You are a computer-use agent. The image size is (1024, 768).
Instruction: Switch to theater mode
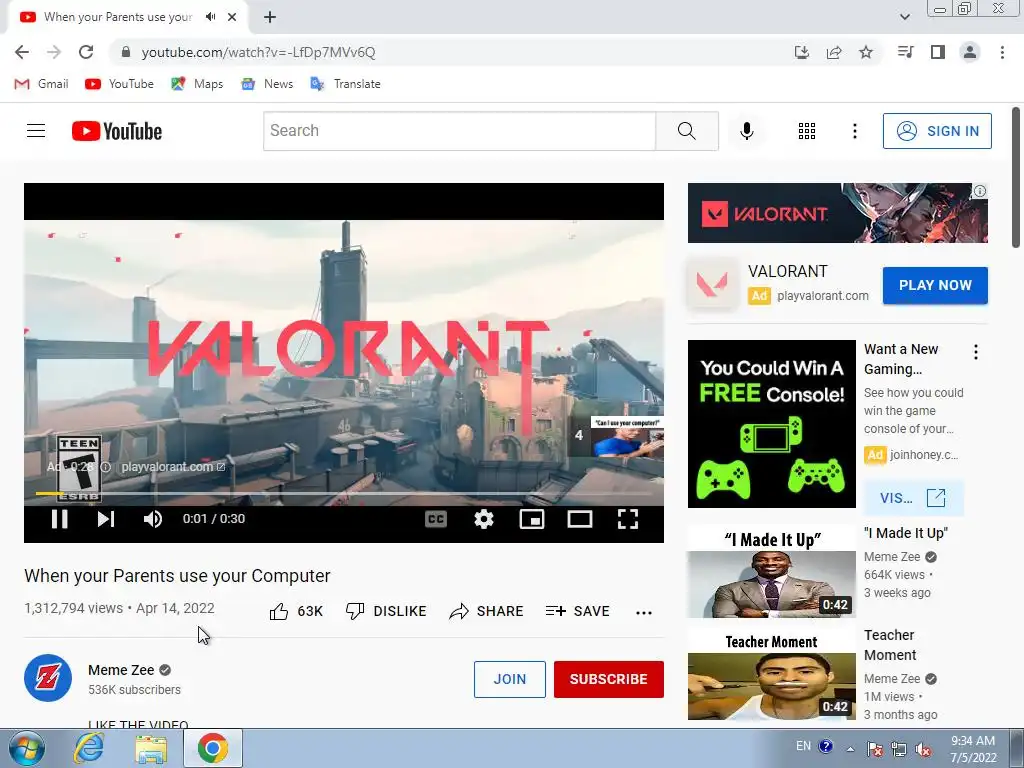coord(580,519)
